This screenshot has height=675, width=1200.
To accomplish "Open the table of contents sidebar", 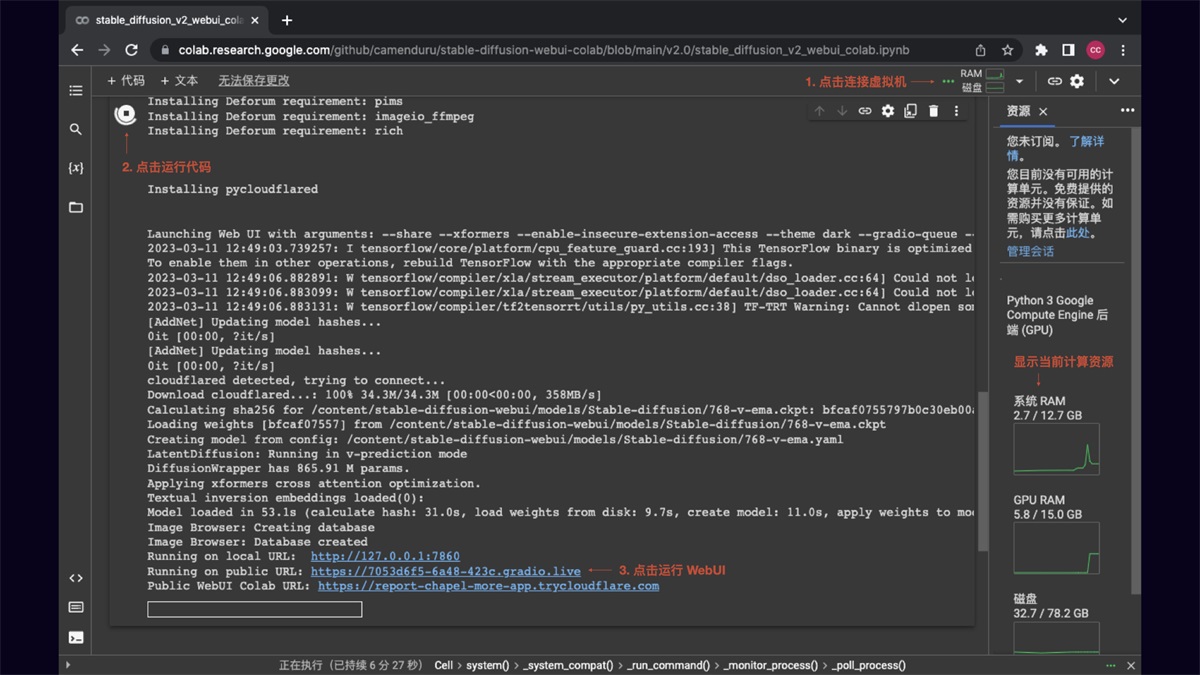I will tap(76, 91).
